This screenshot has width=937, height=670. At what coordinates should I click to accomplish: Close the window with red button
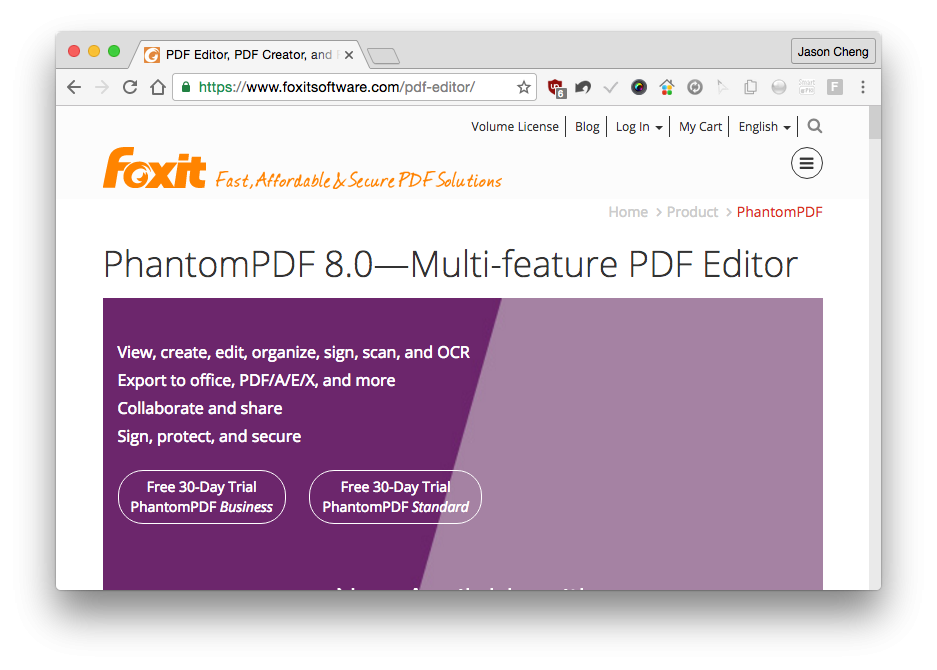pyautogui.click(x=74, y=51)
